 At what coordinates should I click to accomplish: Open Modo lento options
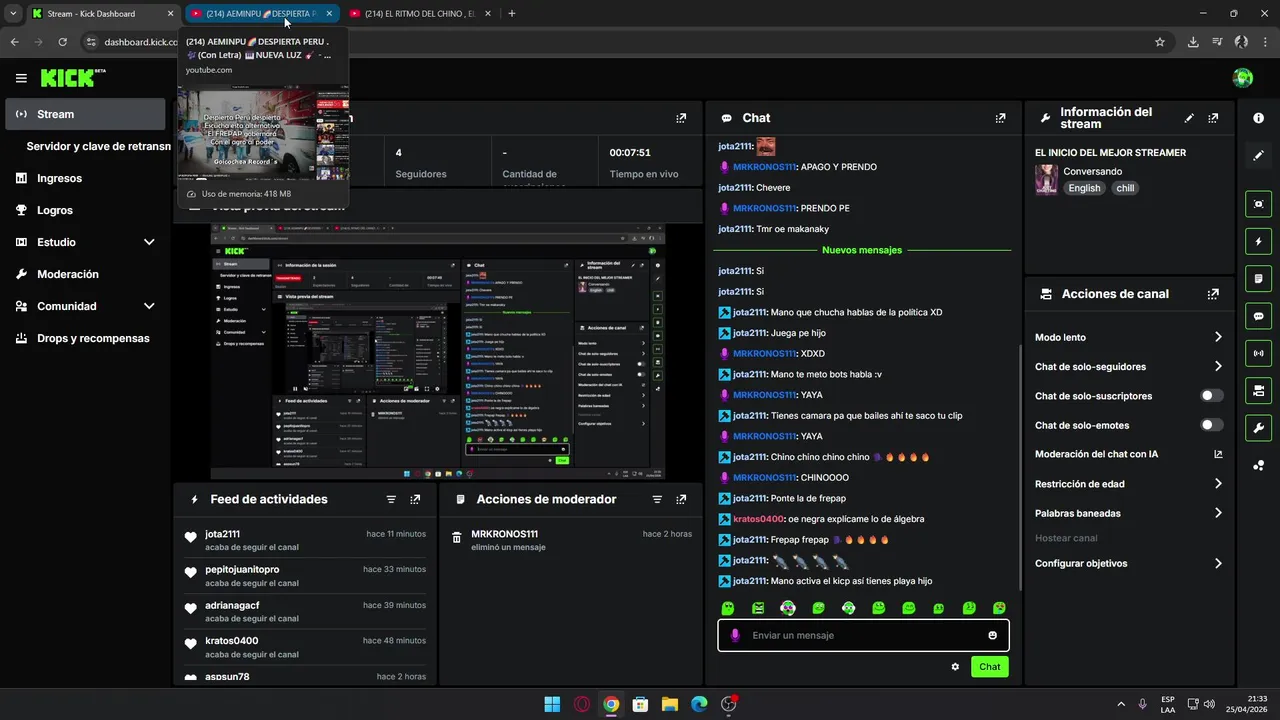pos(1129,337)
